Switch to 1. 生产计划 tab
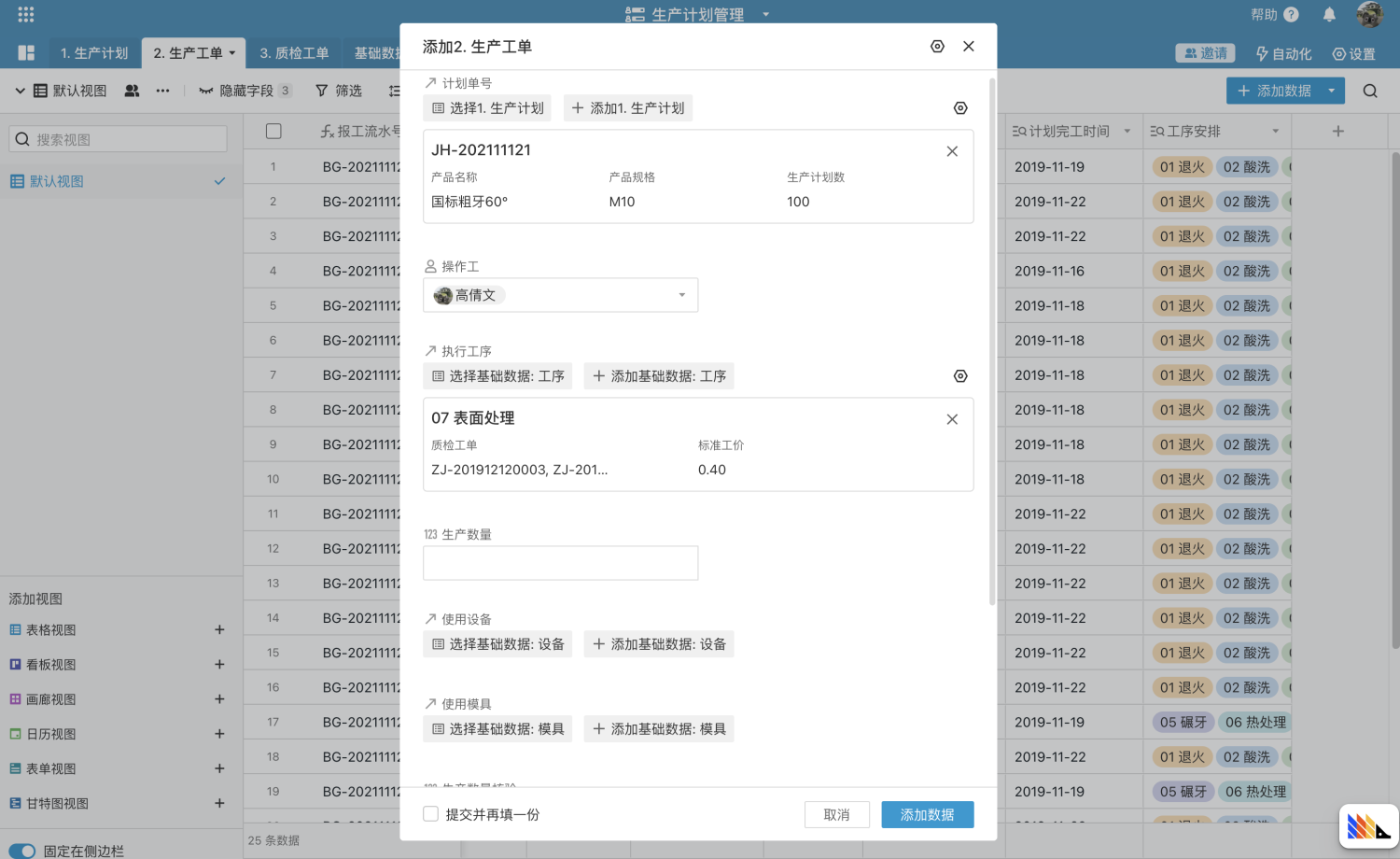Image resolution: width=1400 pixels, height=859 pixels. [x=94, y=53]
